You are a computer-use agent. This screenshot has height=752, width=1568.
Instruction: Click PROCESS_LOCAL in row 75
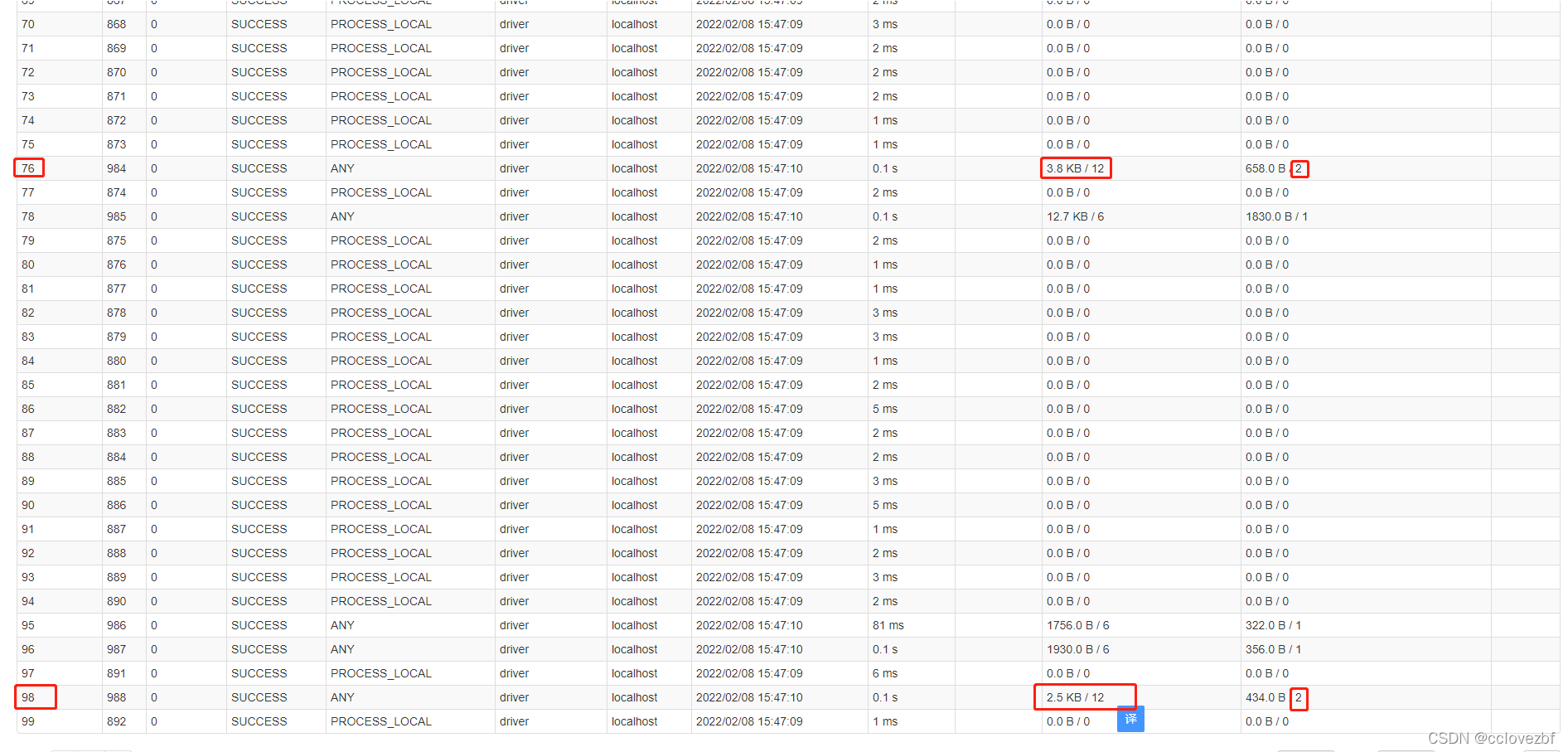tap(381, 144)
